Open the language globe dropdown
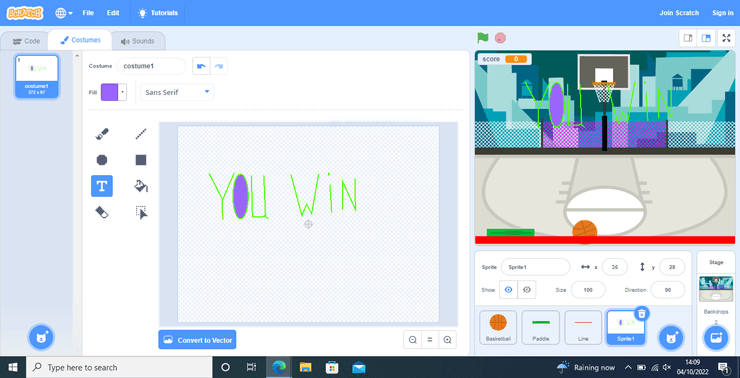The width and height of the screenshot is (740, 378). [x=64, y=13]
